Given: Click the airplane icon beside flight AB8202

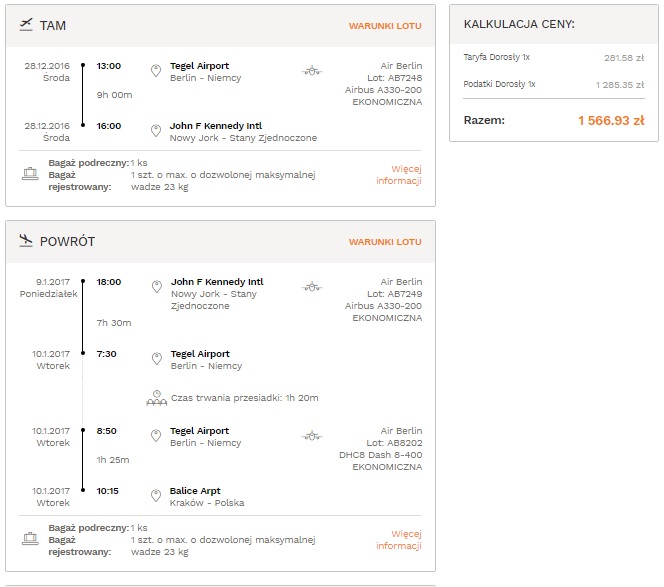Looking at the screenshot, I should point(312,435).
